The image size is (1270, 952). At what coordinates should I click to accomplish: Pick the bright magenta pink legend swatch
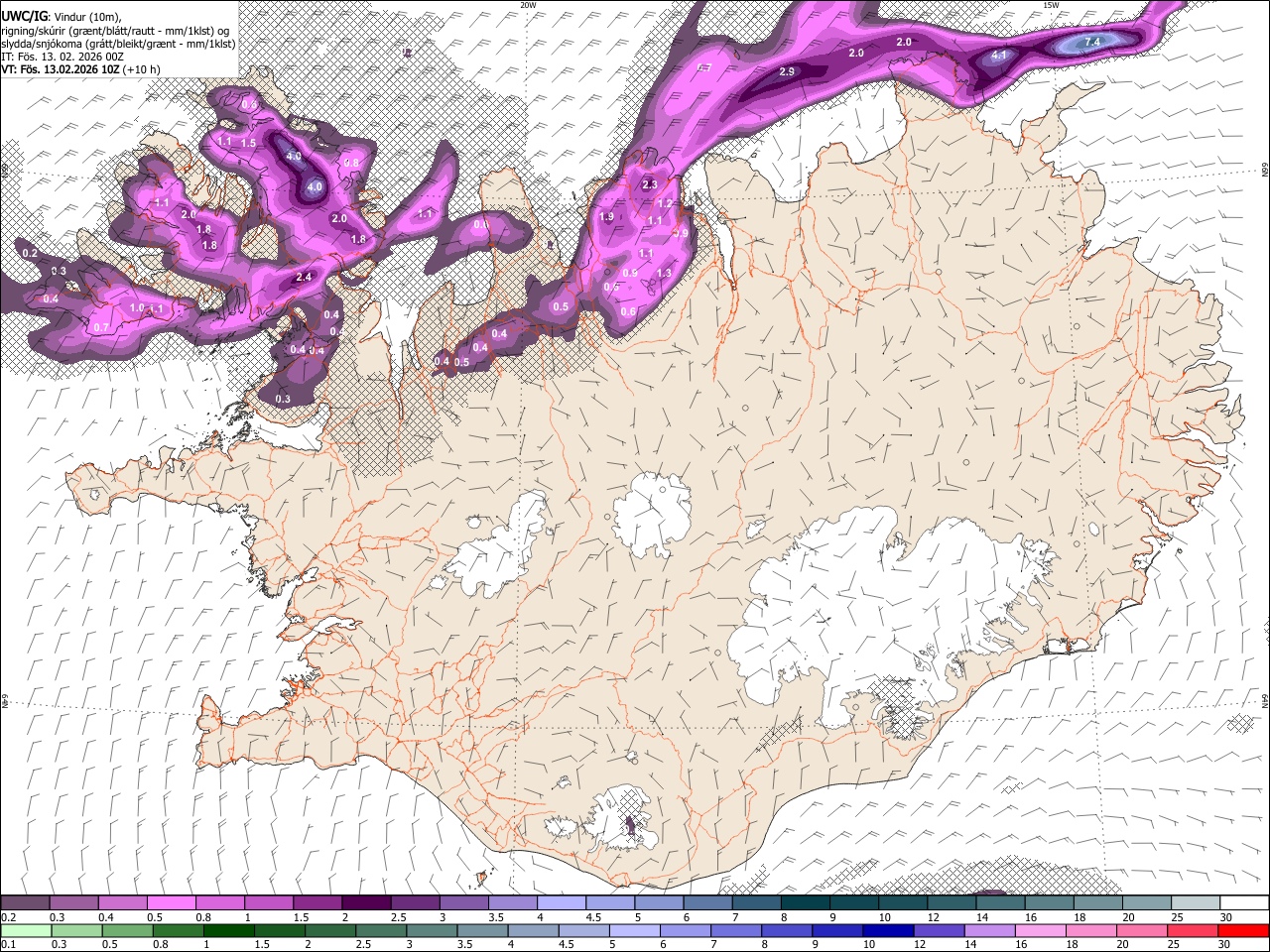pos(171,903)
